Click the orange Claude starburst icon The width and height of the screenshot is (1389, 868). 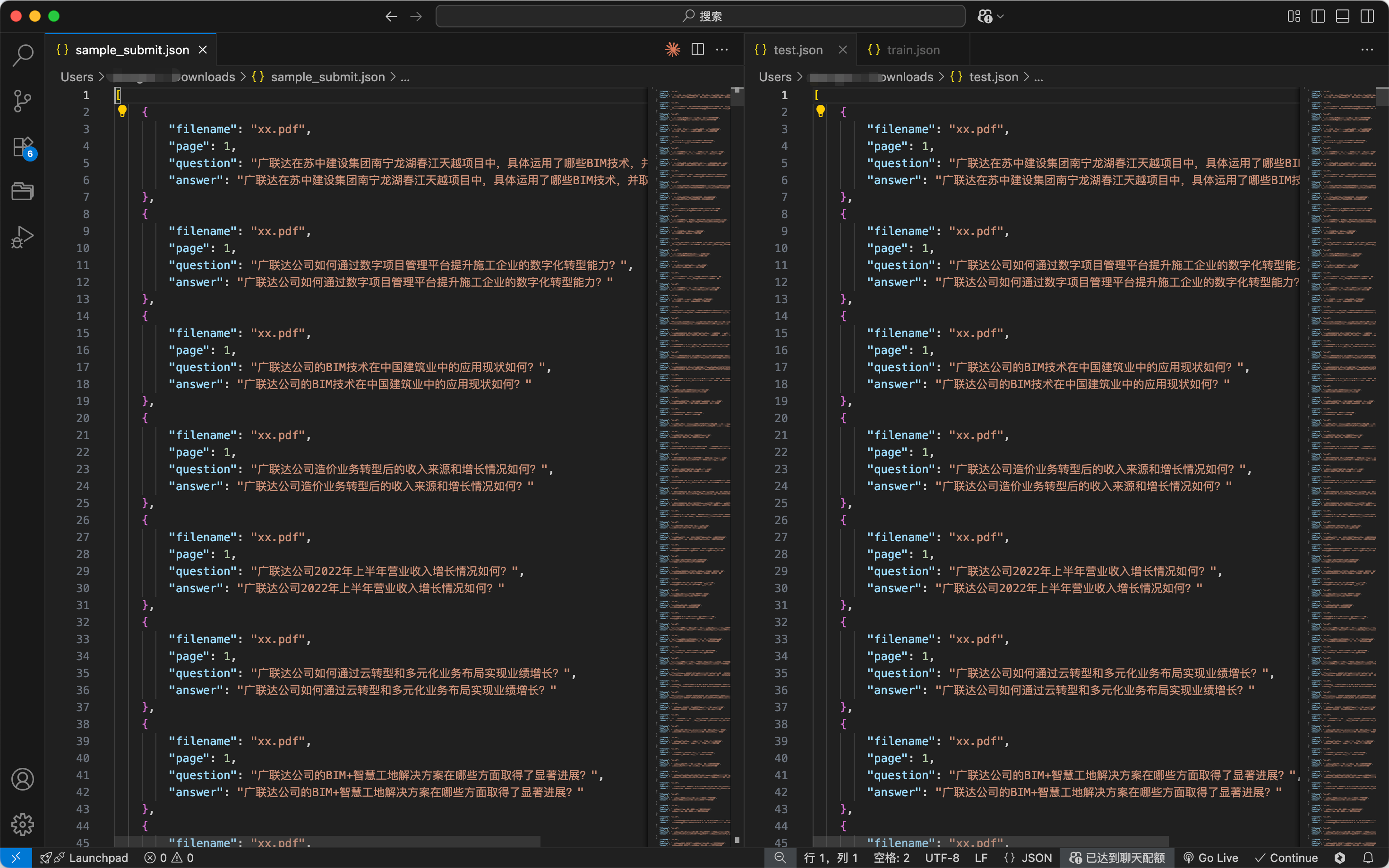click(672, 50)
